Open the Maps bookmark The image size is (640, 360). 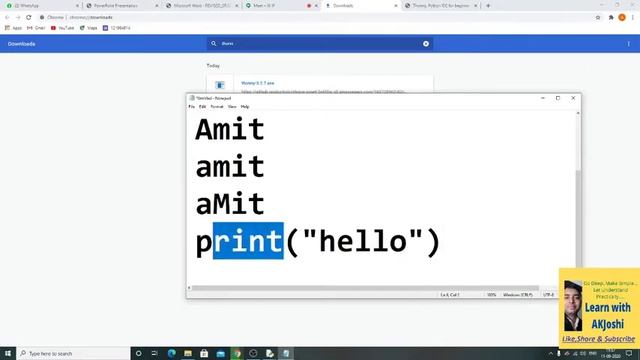[89, 28]
